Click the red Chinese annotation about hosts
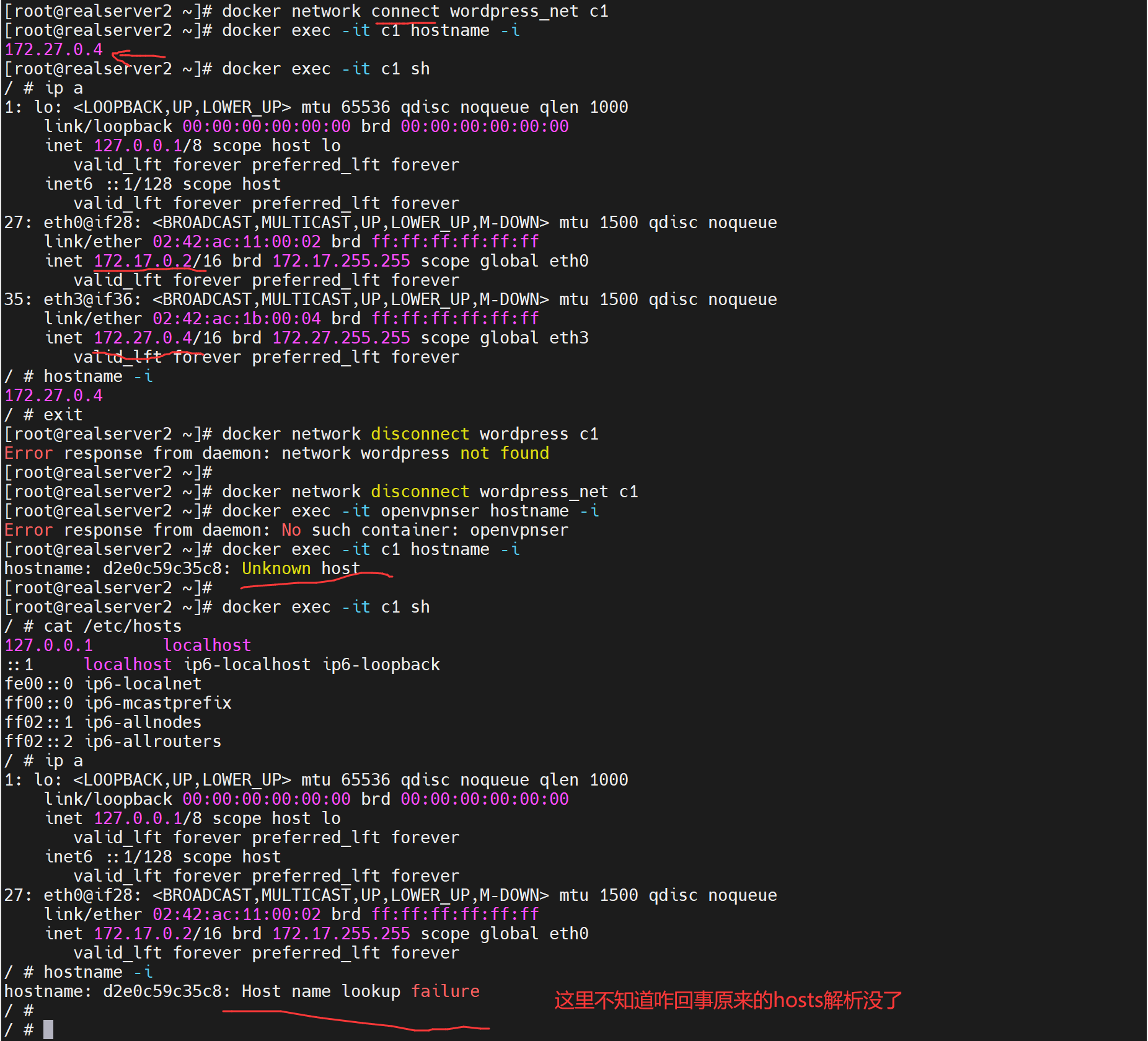1148x1041 pixels. click(728, 1000)
